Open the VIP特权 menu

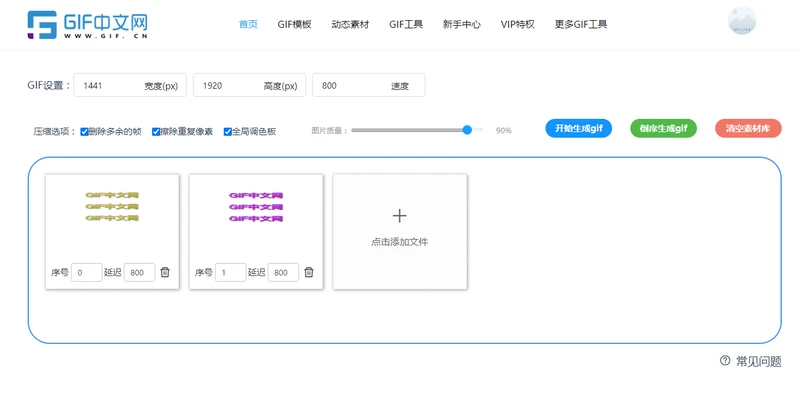pyautogui.click(x=518, y=24)
